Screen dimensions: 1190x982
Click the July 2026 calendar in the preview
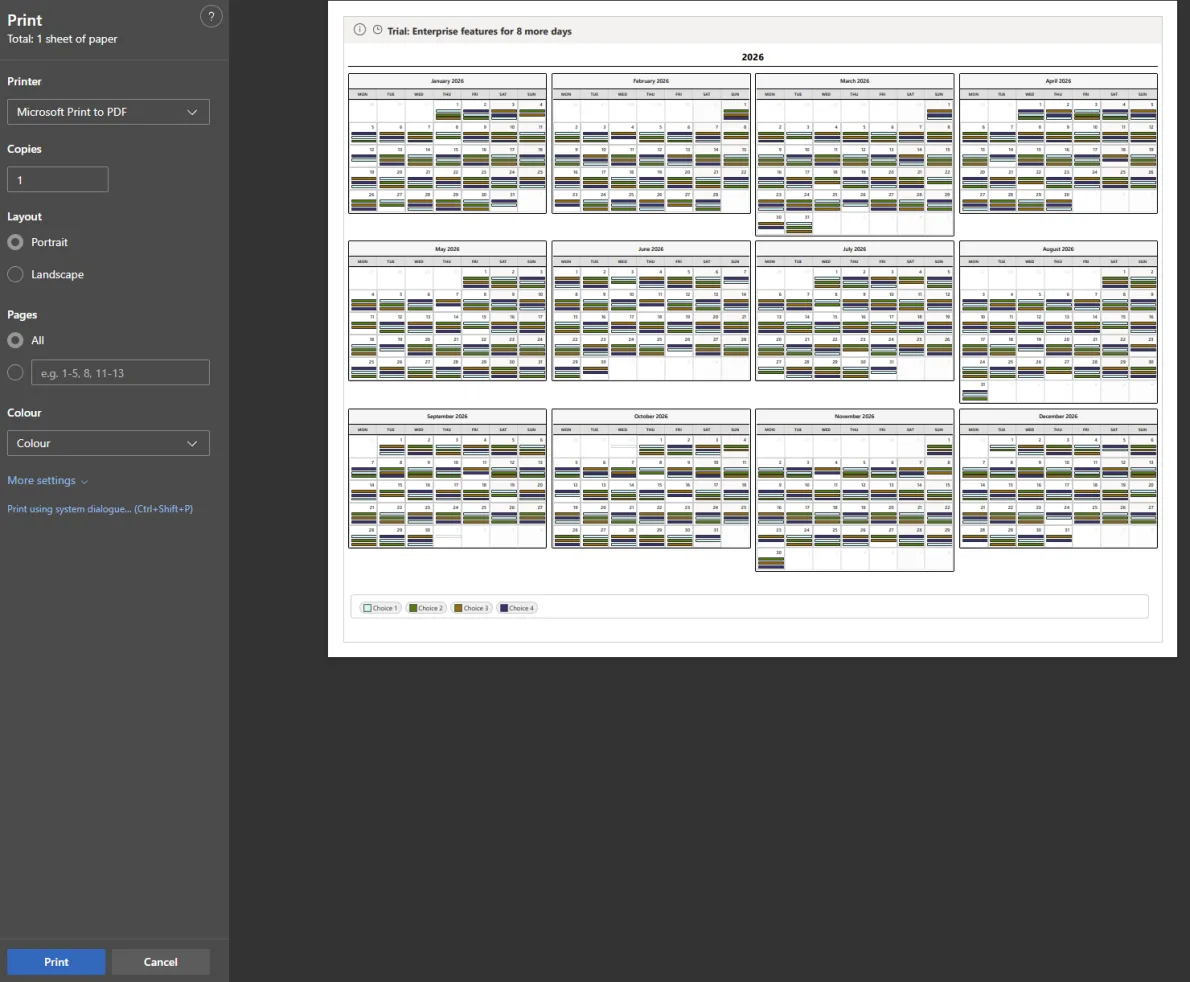click(853, 310)
